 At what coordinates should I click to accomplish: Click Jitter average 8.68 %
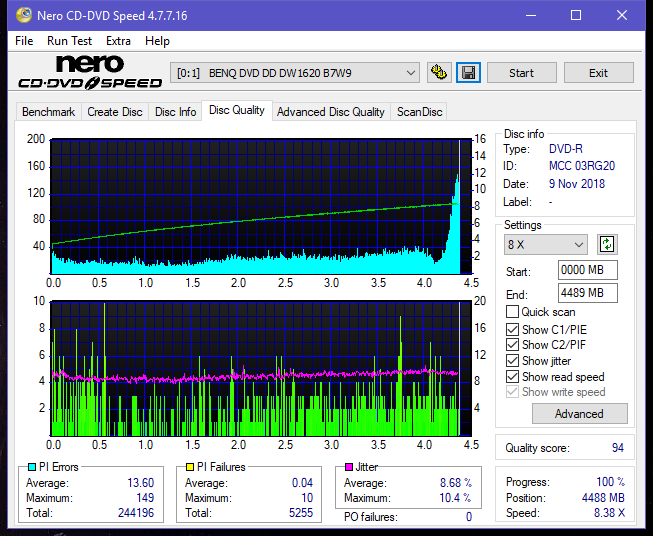tap(456, 482)
